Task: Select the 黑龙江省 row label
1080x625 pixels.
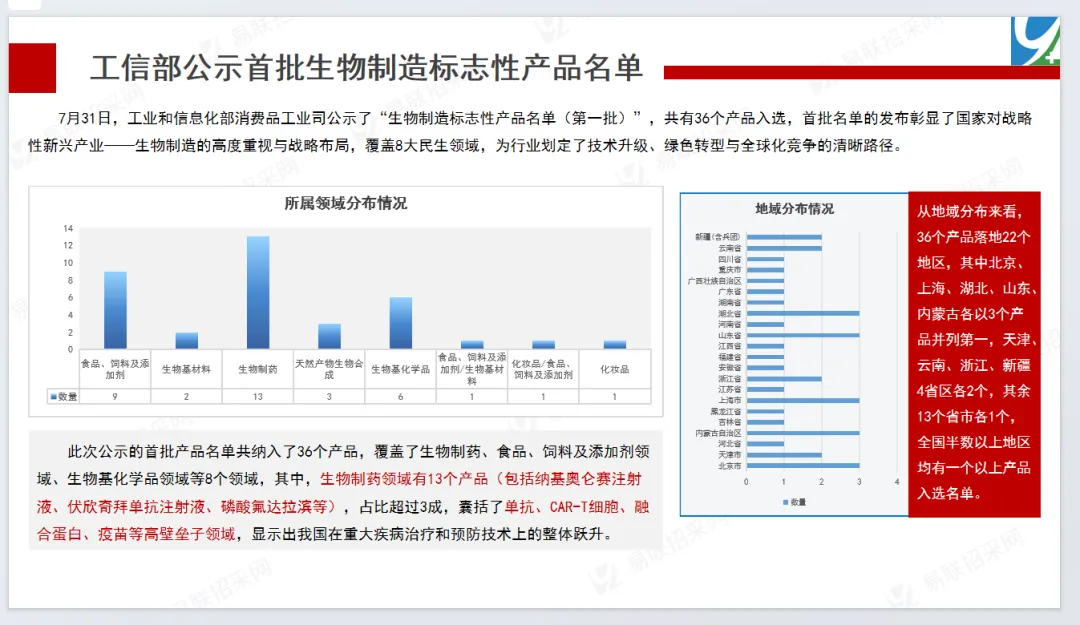Action: [x=726, y=411]
